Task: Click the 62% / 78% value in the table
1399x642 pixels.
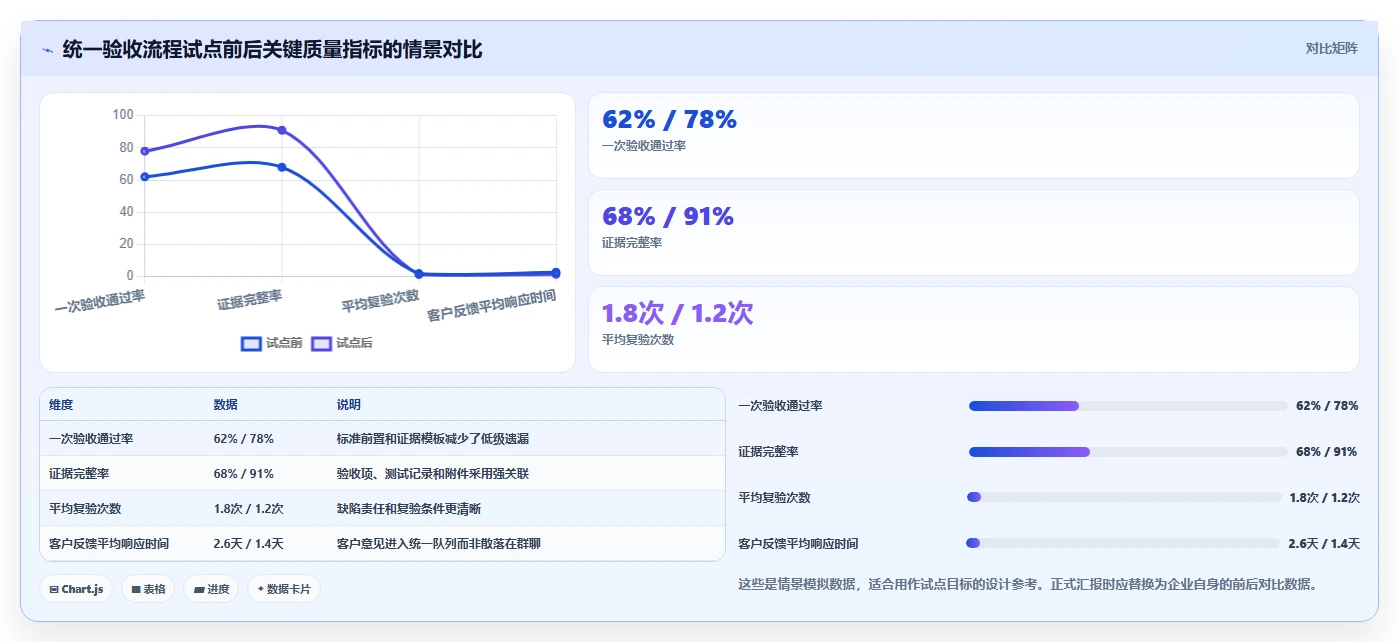Action: [x=243, y=438]
